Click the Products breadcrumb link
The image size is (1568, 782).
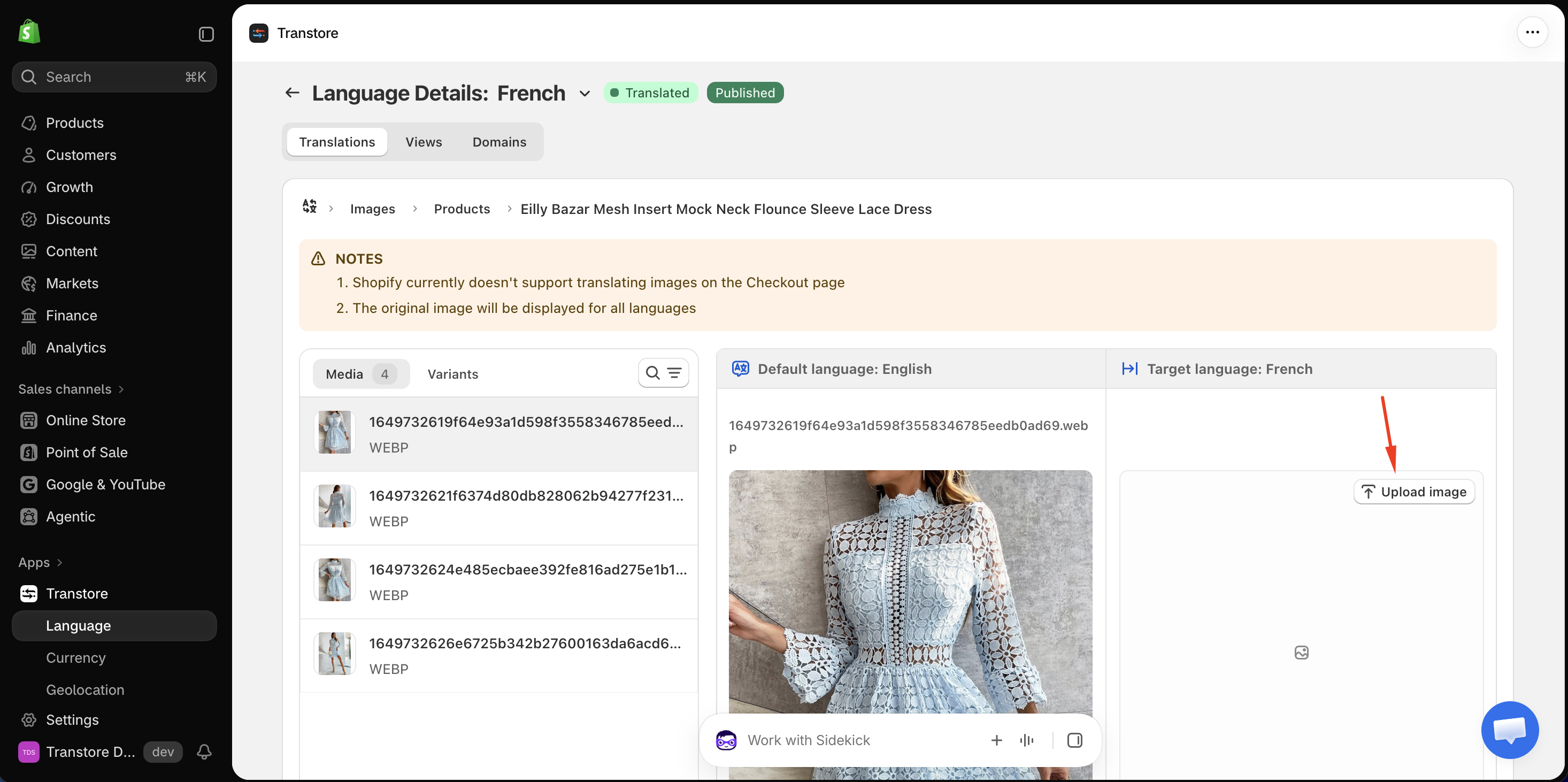point(462,209)
